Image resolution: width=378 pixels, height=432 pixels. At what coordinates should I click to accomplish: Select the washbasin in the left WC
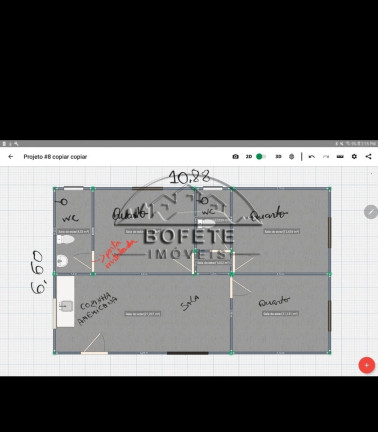(x=62, y=261)
